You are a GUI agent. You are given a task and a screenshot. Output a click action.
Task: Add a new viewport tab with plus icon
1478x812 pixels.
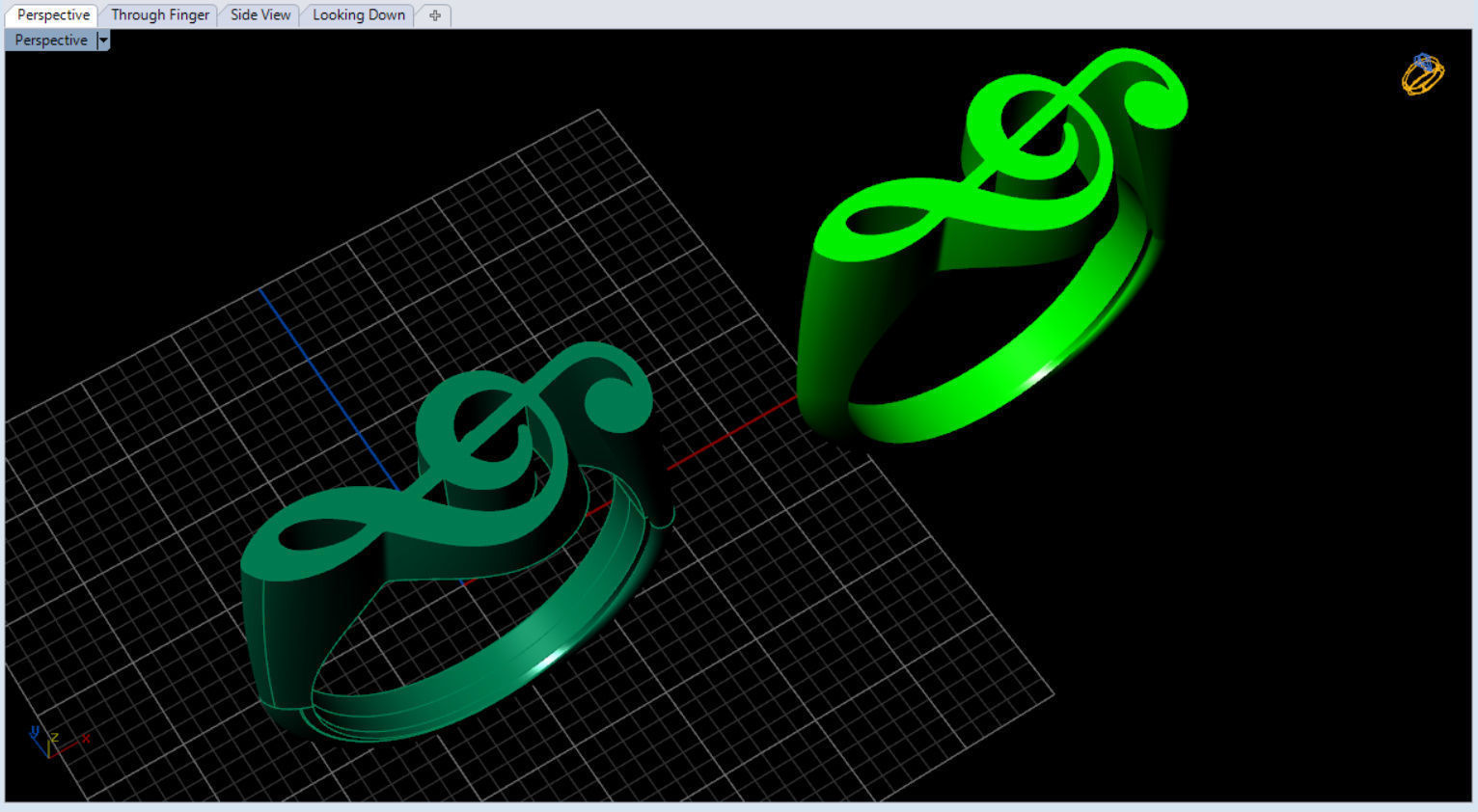click(x=435, y=15)
